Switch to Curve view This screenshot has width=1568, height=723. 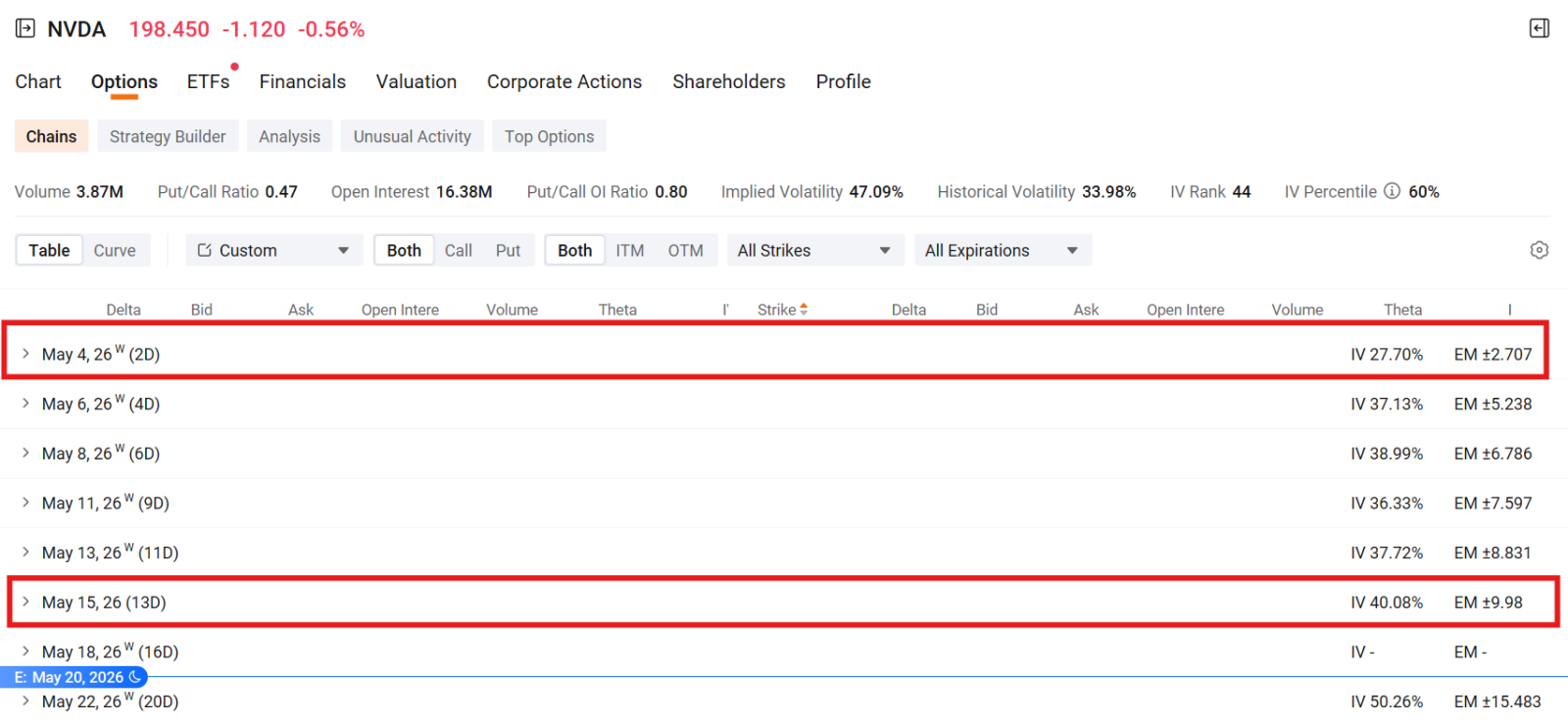click(x=115, y=250)
